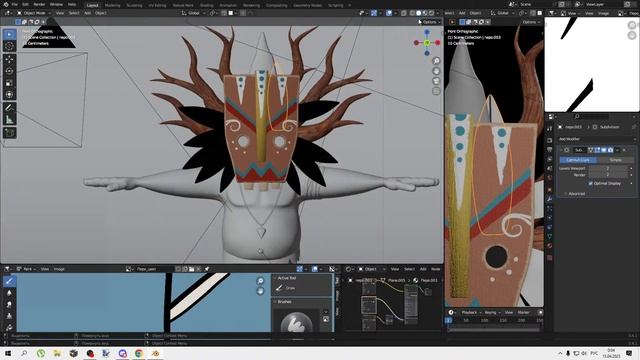
Task: Select the Draw brush tool in image editor
Action: click(9, 281)
